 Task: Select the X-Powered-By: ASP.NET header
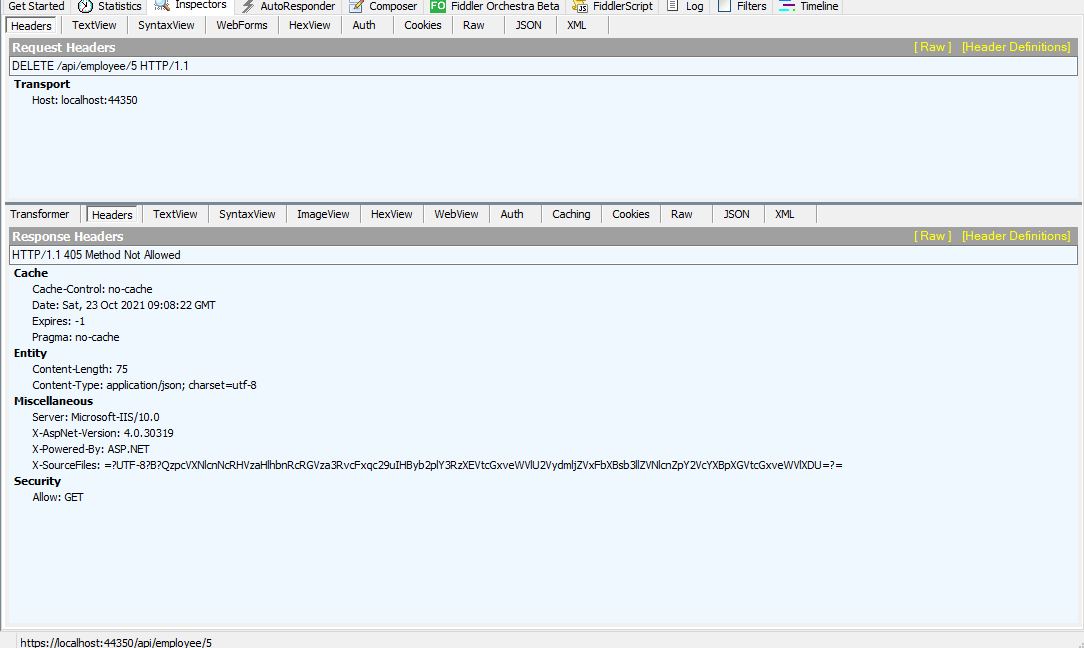[x=91, y=449]
